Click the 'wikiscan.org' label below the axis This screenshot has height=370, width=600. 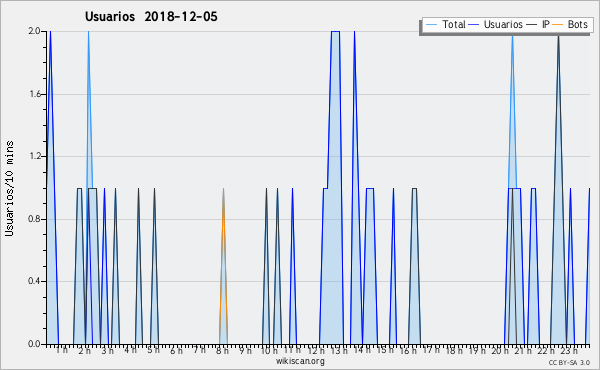(300, 361)
